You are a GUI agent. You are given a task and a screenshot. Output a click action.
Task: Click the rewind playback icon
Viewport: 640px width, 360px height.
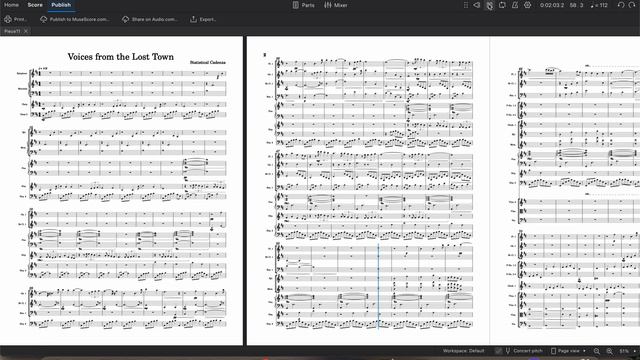[x=477, y=5]
